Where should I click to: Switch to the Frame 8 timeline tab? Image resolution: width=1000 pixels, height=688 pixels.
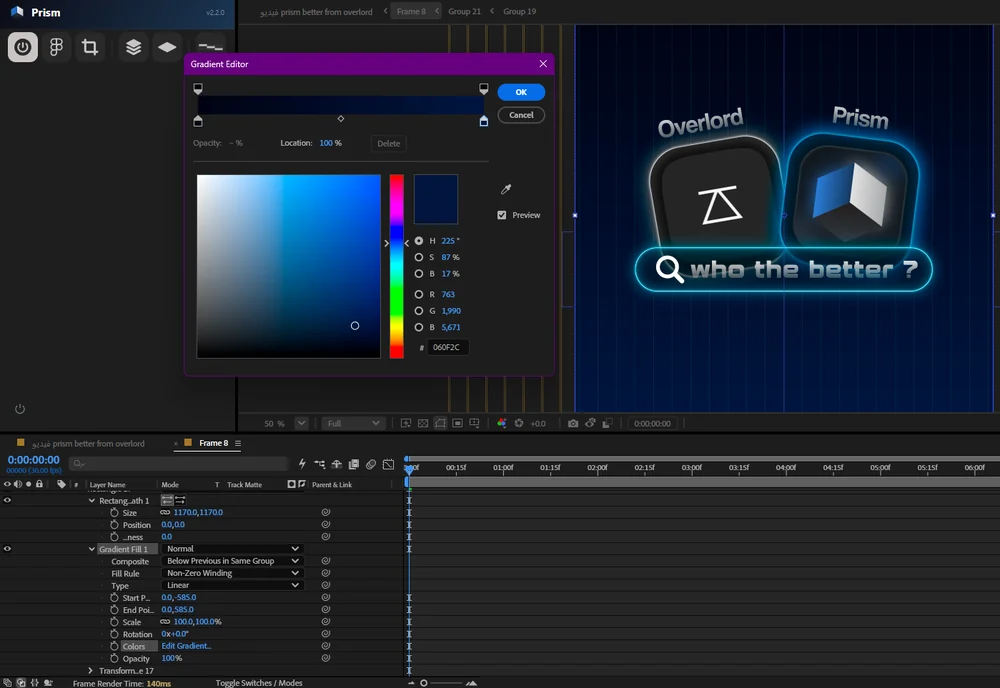tap(213, 443)
